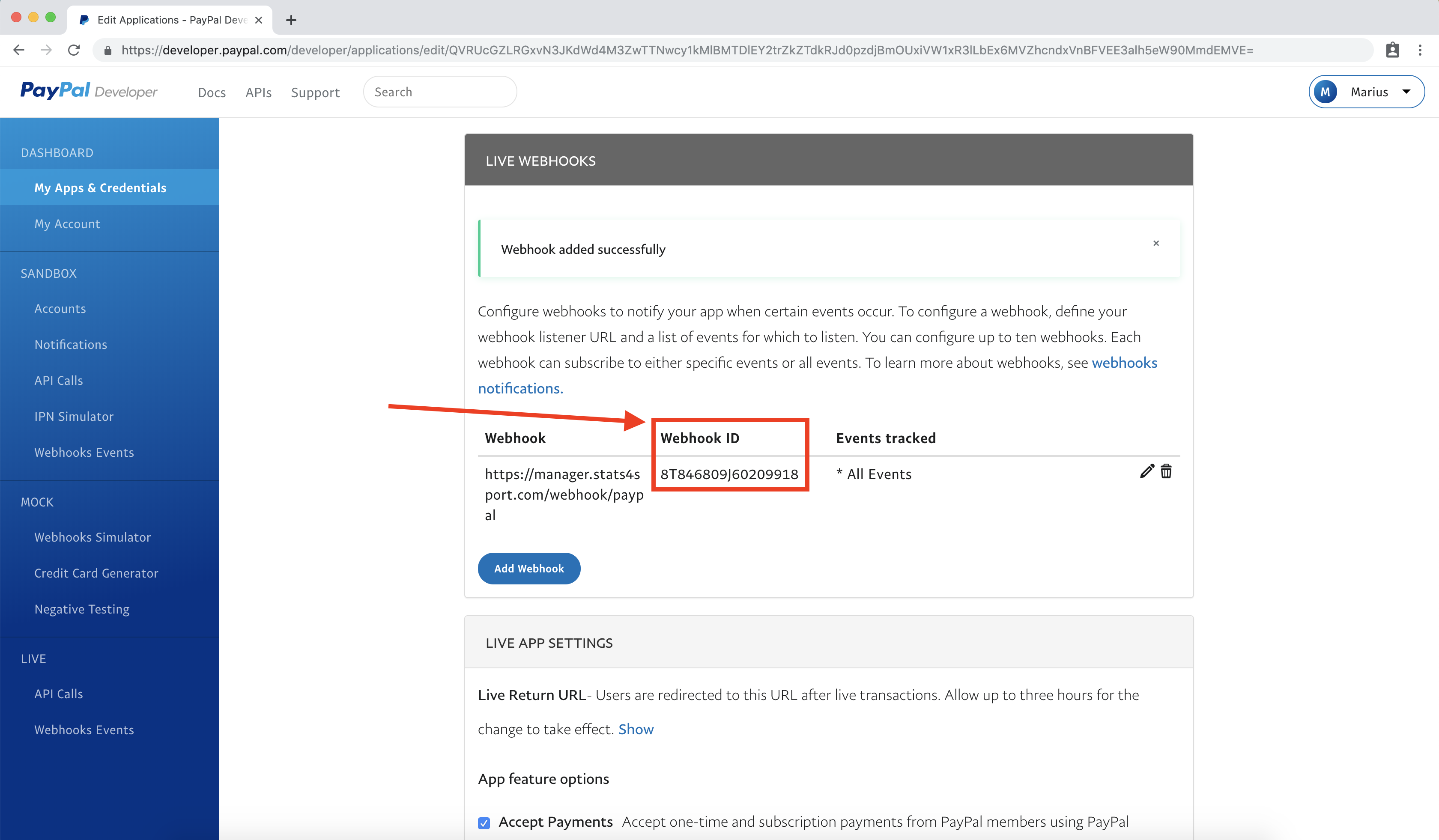This screenshot has height=840, width=1439.
Task: Open the Docs menu item
Action: pos(212,92)
